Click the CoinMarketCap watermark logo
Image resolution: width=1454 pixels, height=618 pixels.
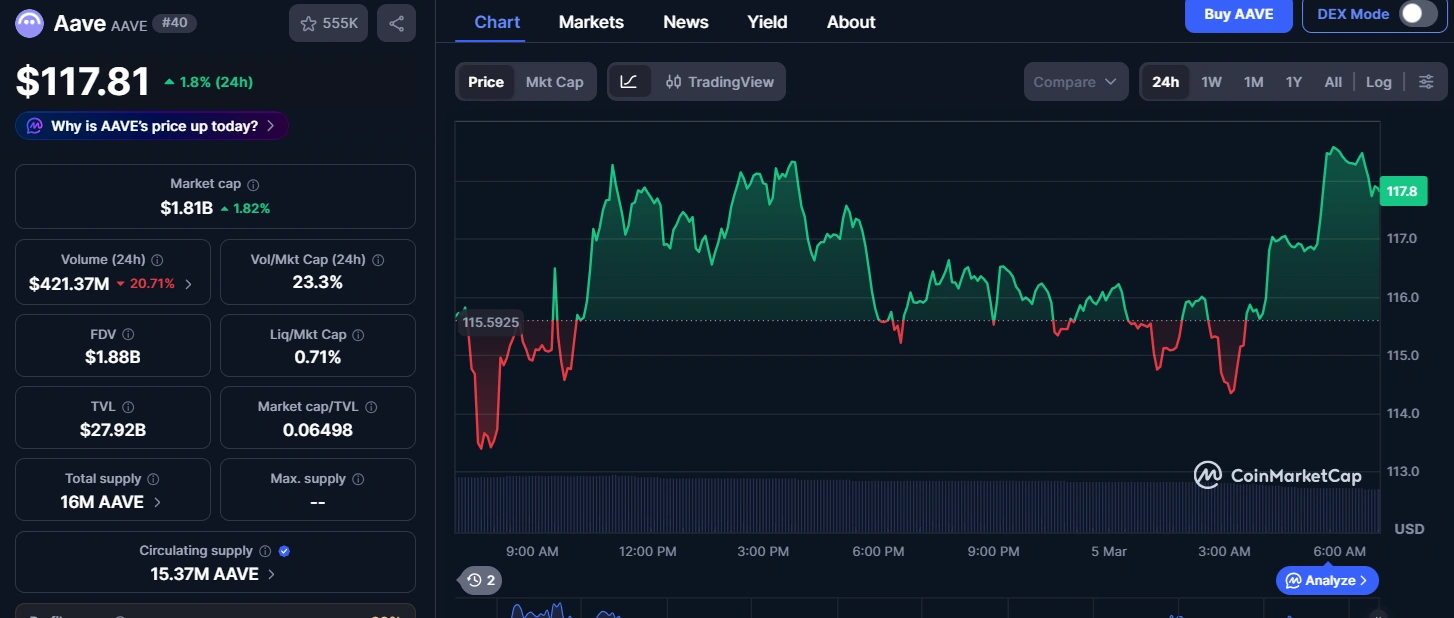pyautogui.click(x=1210, y=475)
